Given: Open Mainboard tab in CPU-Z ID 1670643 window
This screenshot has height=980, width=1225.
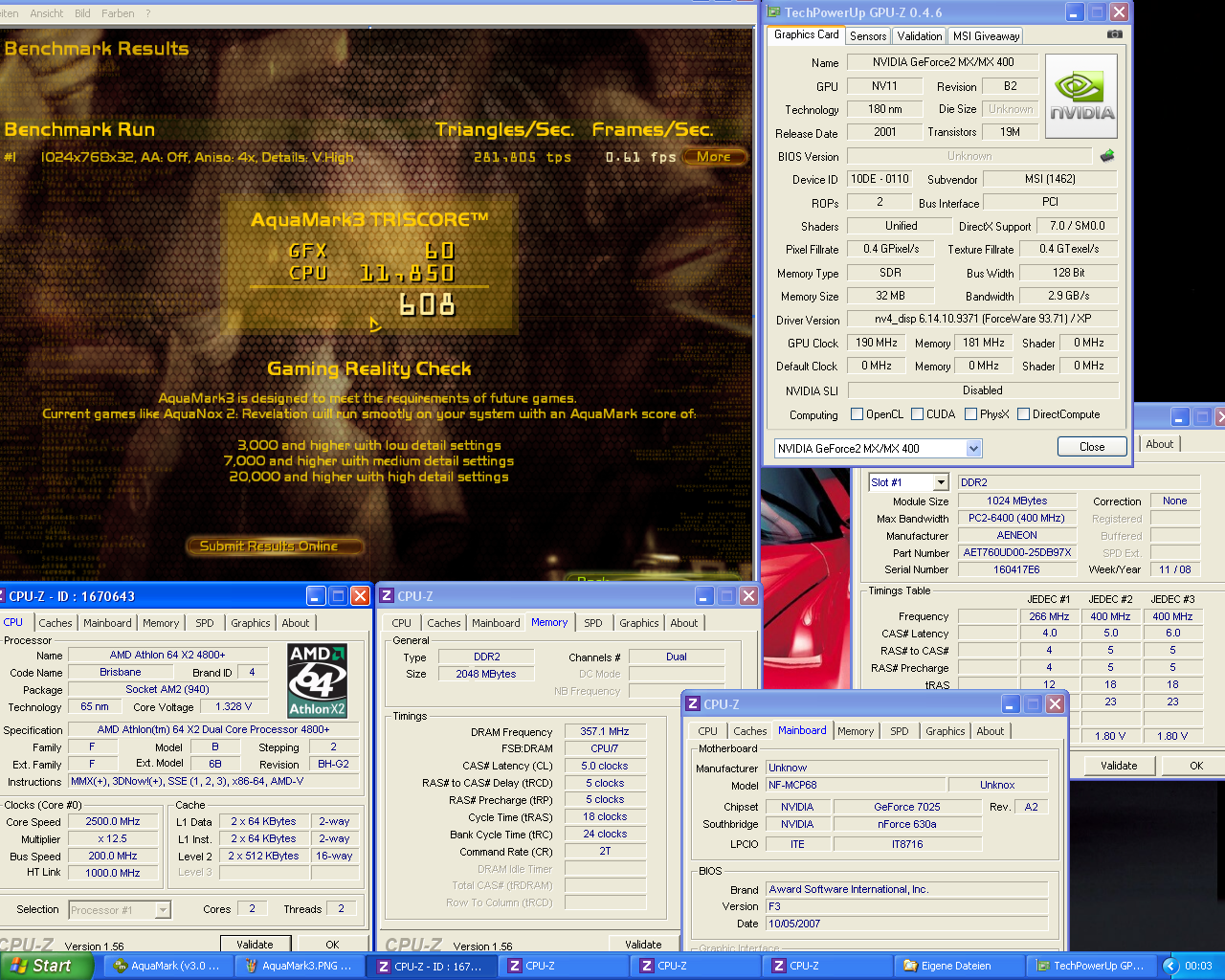Looking at the screenshot, I should pyautogui.click(x=107, y=623).
